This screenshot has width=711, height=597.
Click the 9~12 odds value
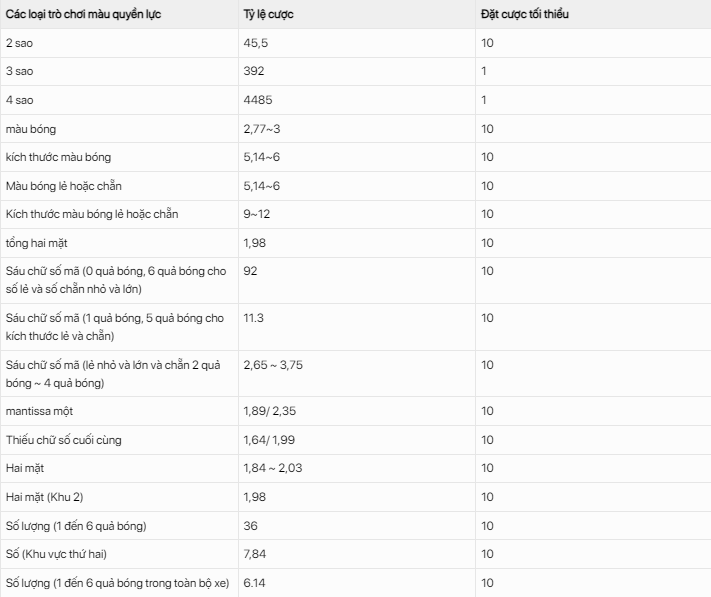(257, 214)
